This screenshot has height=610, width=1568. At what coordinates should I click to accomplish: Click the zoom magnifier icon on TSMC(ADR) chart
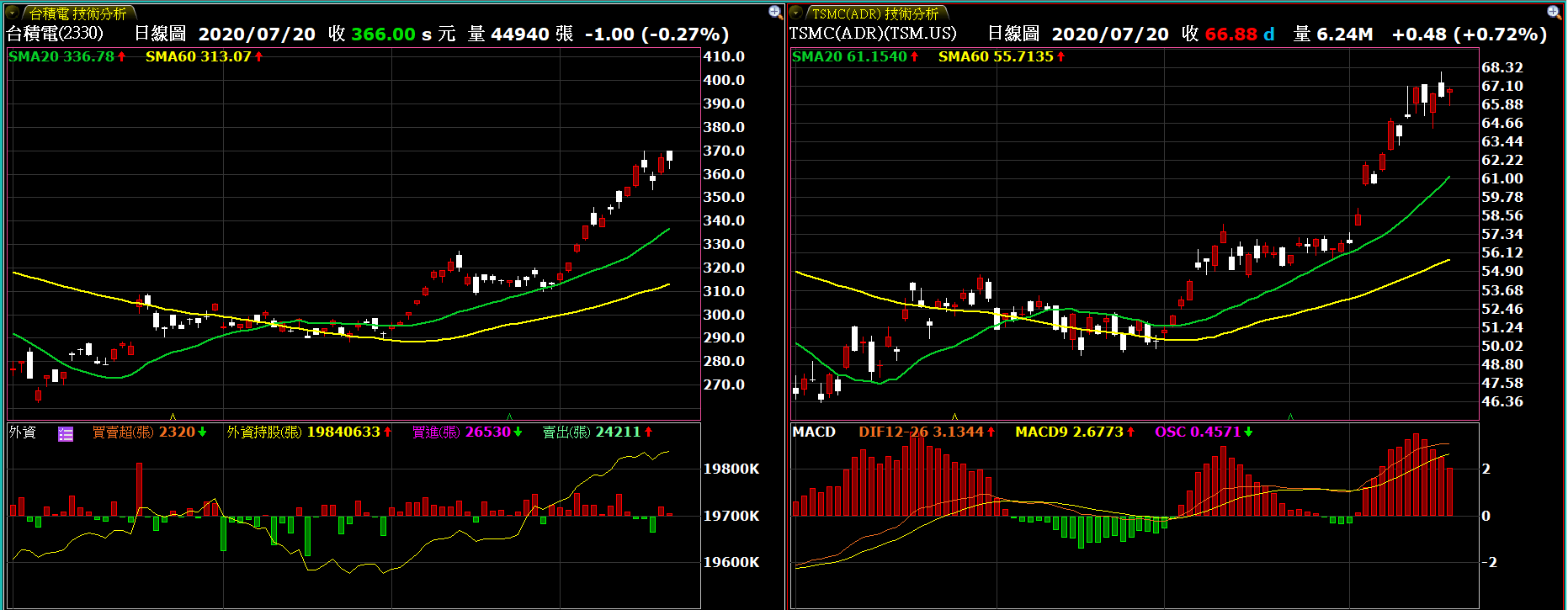point(1554,12)
